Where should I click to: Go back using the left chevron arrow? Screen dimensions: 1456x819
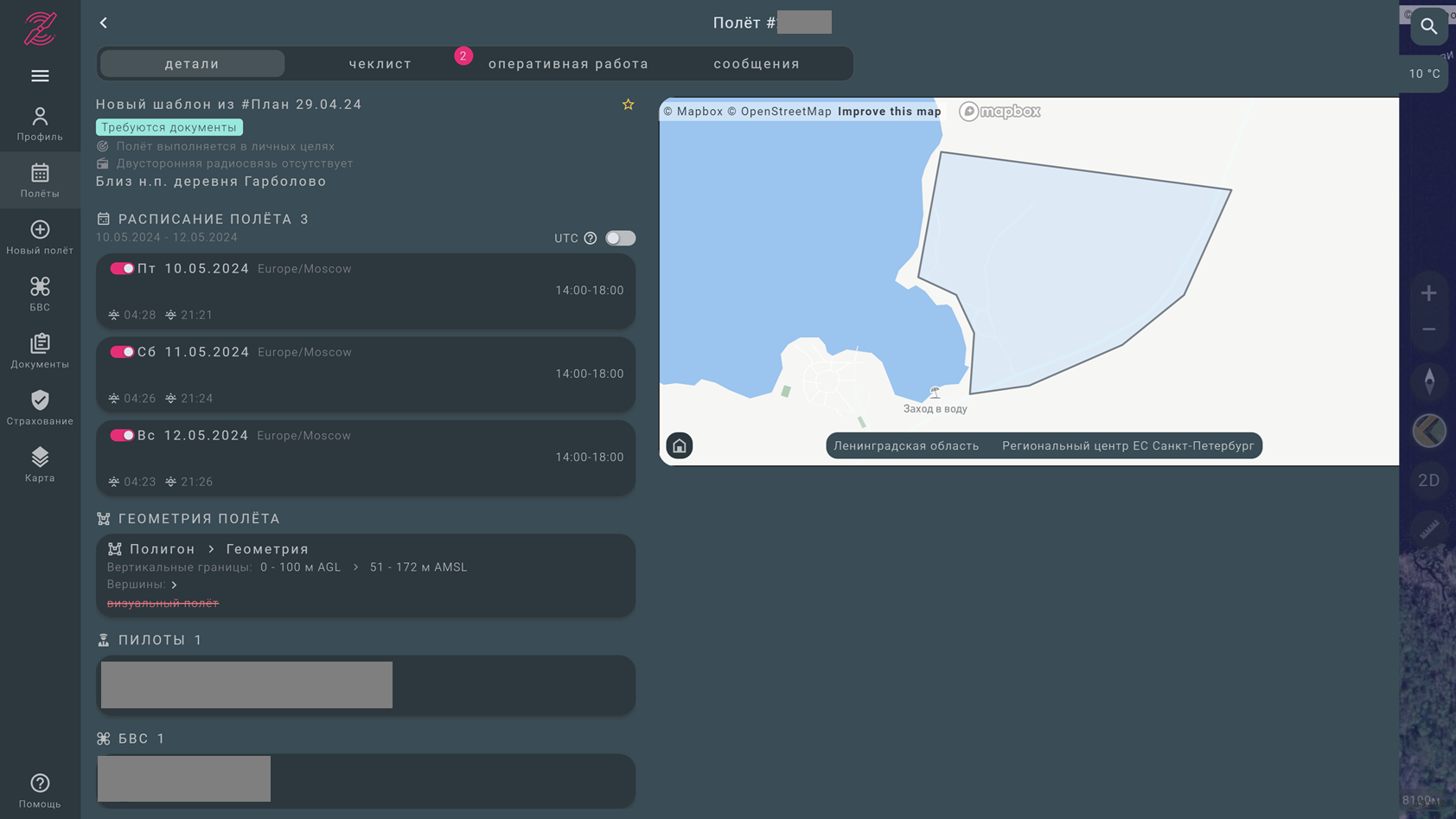click(x=104, y=23)
